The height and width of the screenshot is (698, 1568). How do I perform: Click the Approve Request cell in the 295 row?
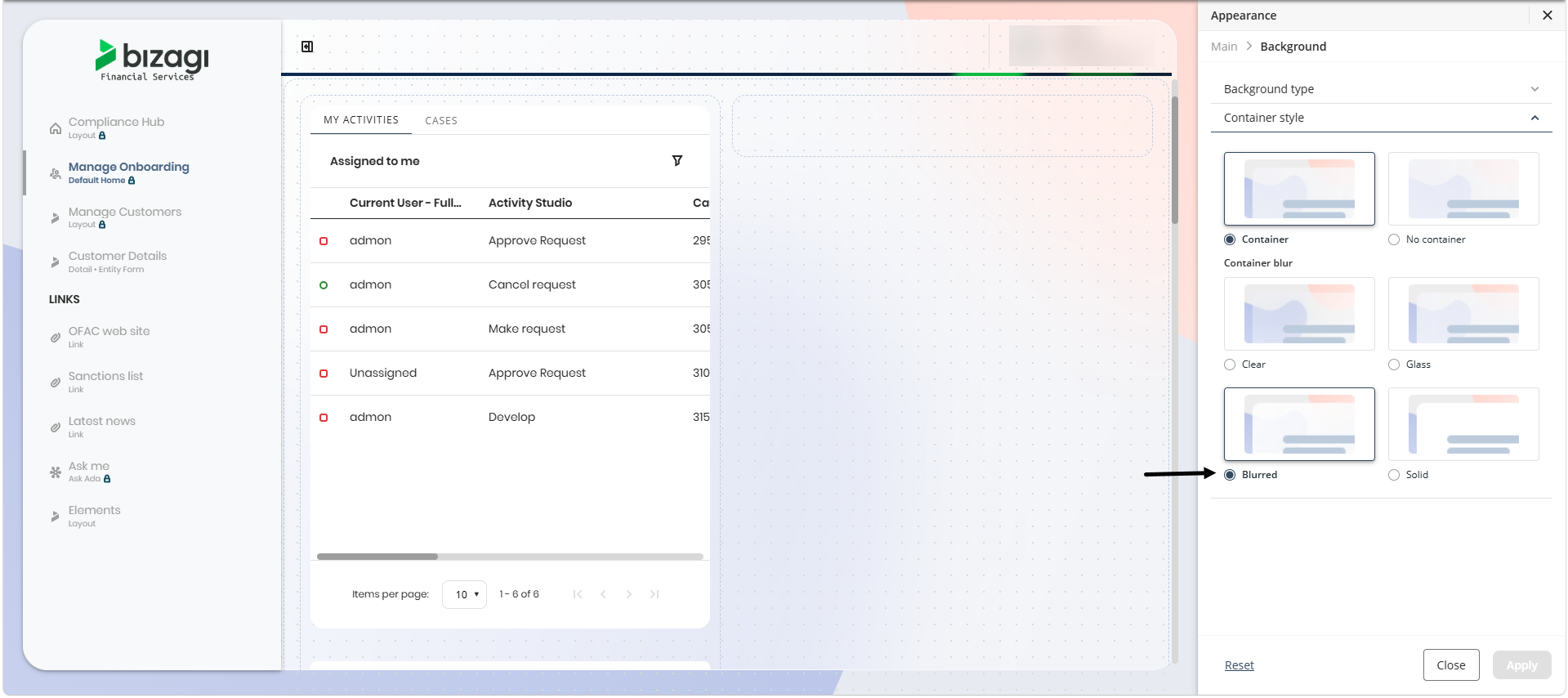point(537,241)
